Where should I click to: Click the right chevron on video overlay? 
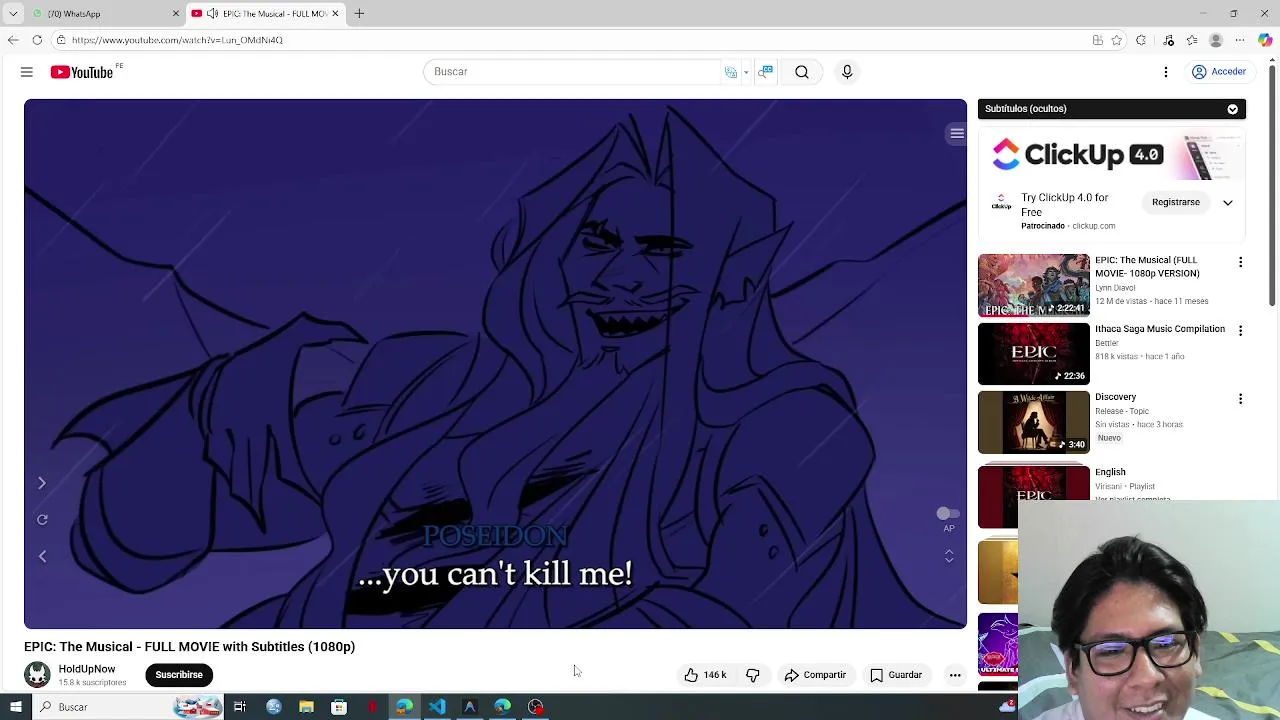(x=42, y=483)
